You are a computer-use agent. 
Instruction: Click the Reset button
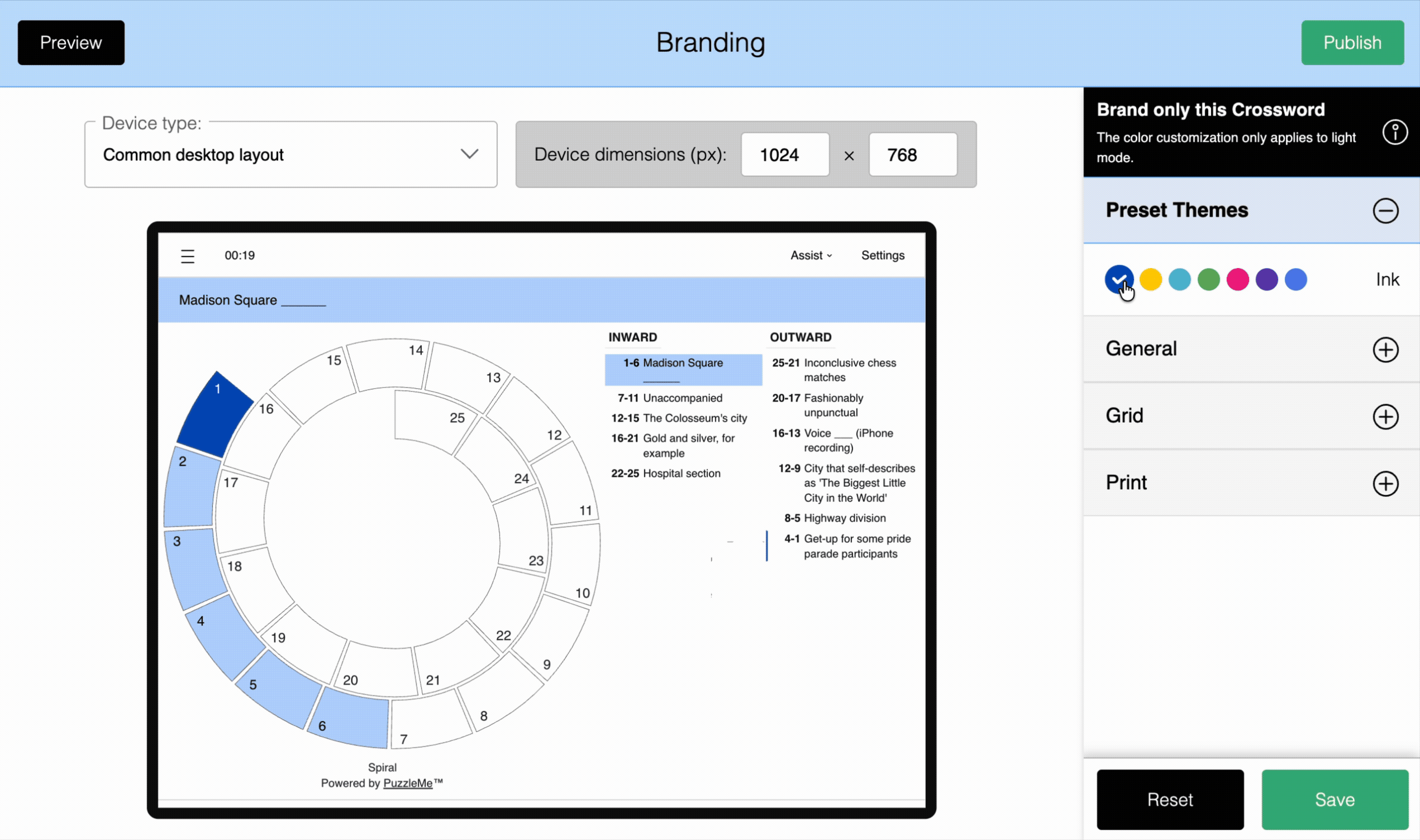(x=1170, y=799)
